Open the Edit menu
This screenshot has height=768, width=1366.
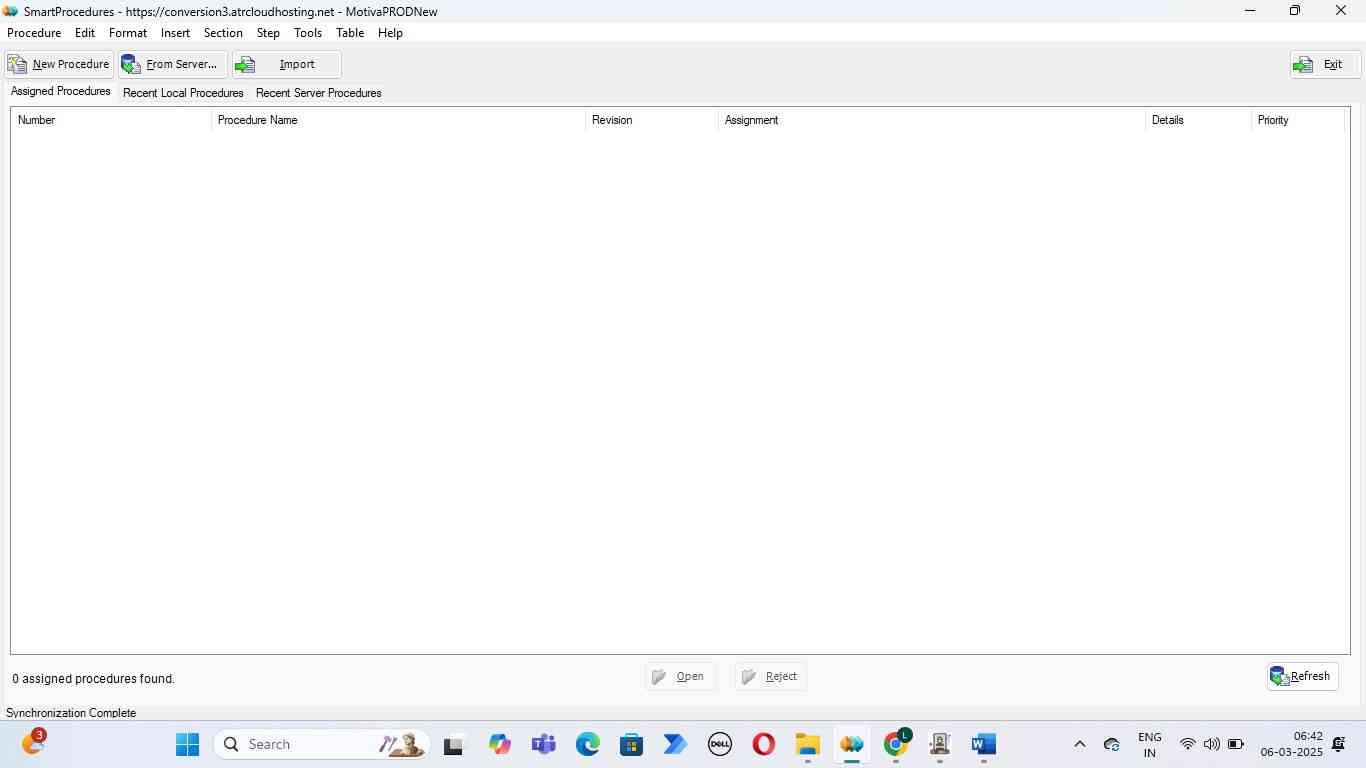pos(85,33)
